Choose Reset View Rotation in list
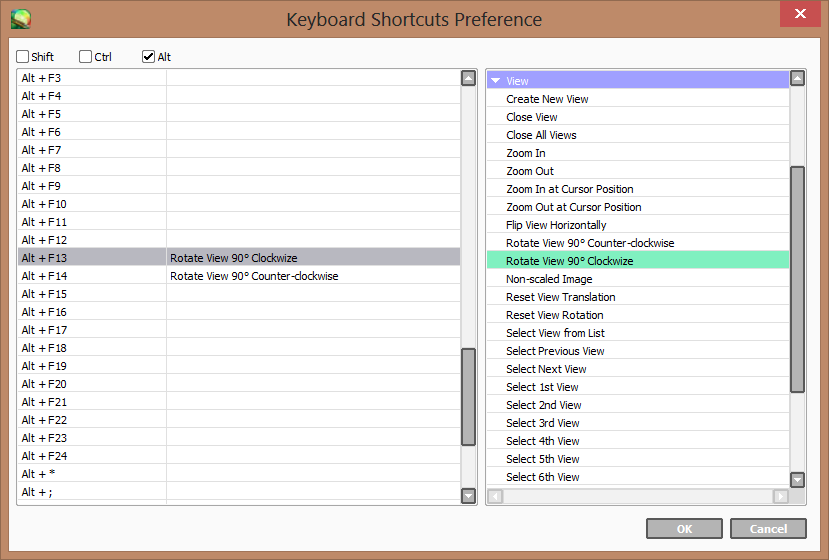 pyautogui.click(x=554, y=315)
